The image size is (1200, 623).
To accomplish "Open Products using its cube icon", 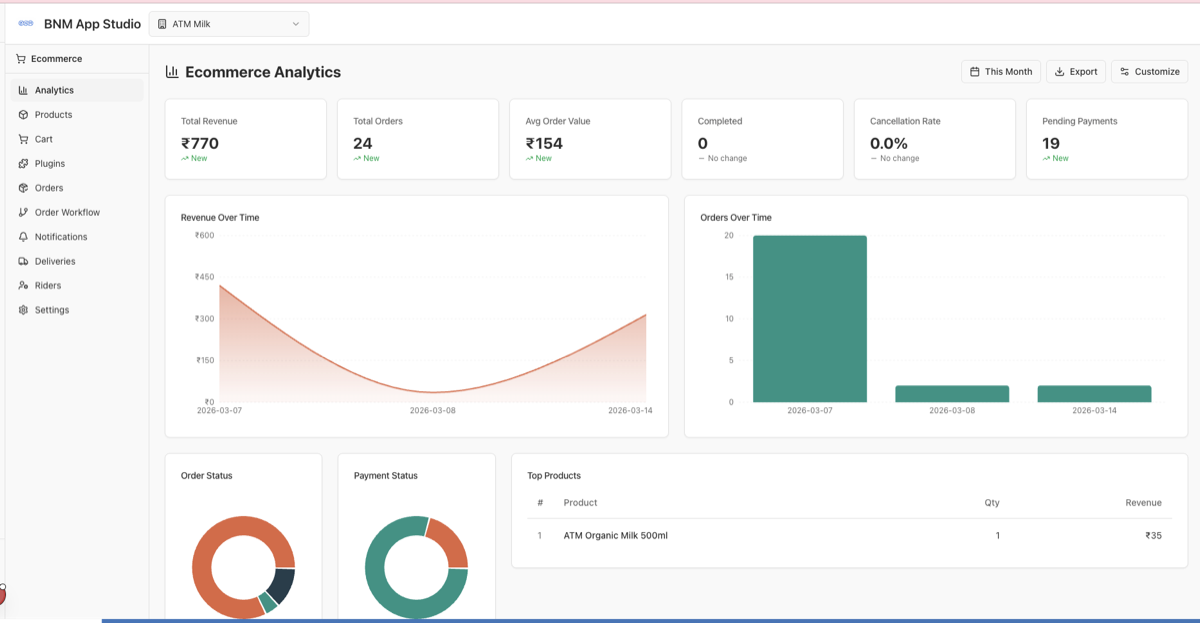I will (21, 114).
